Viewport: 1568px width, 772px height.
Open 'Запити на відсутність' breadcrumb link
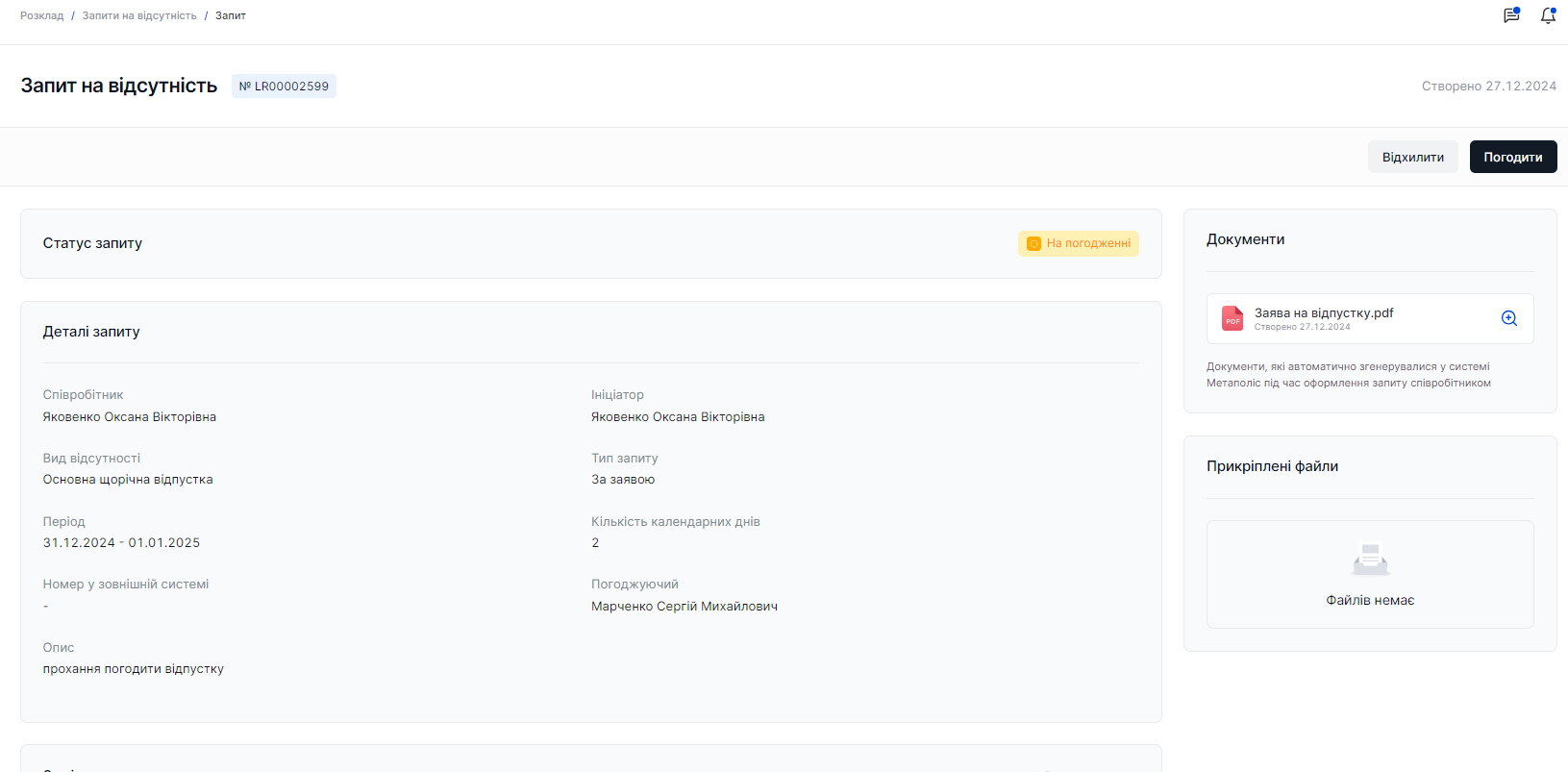point(139,15)
